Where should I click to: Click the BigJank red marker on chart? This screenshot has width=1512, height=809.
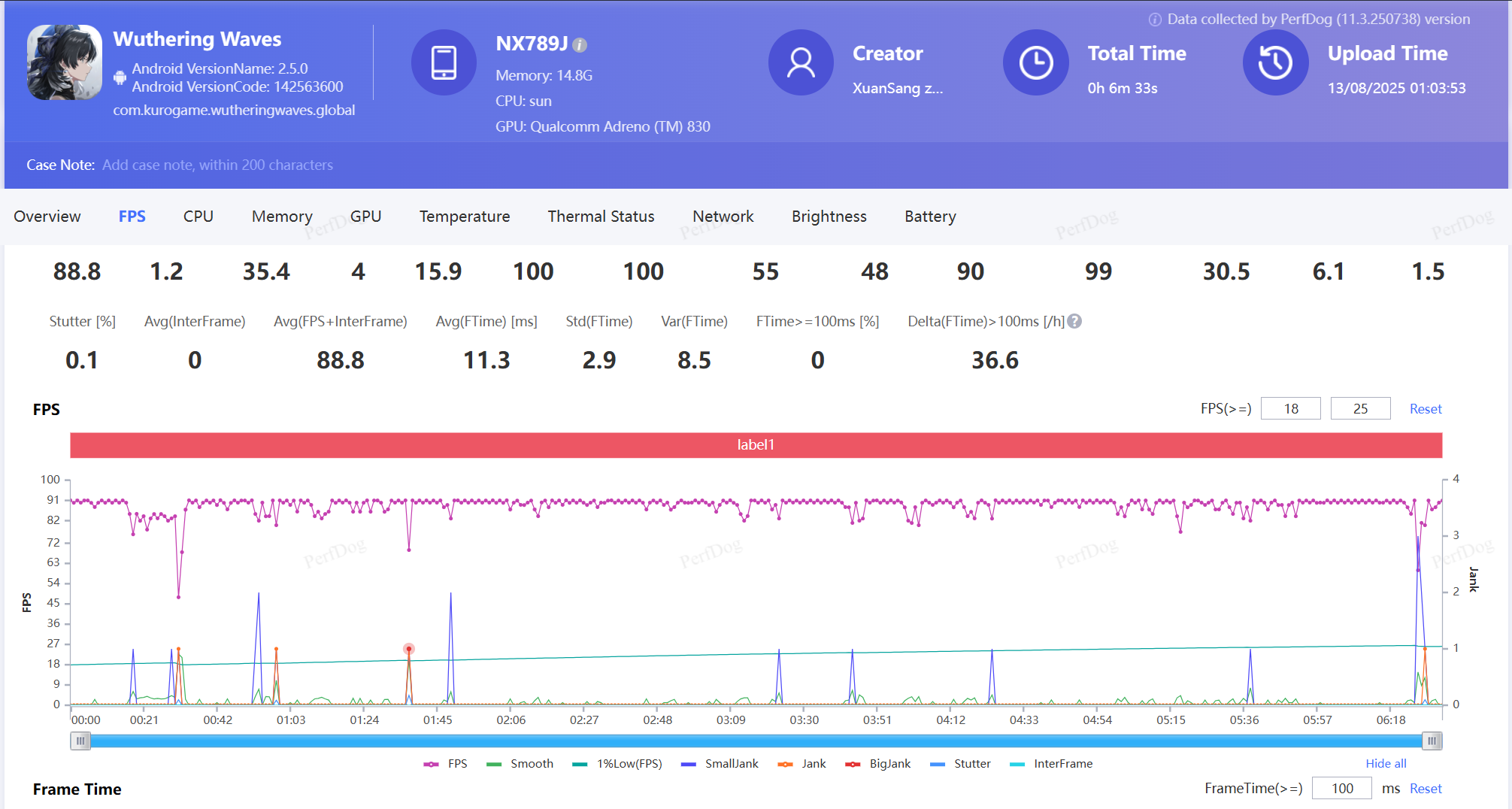tap(409, 649)
